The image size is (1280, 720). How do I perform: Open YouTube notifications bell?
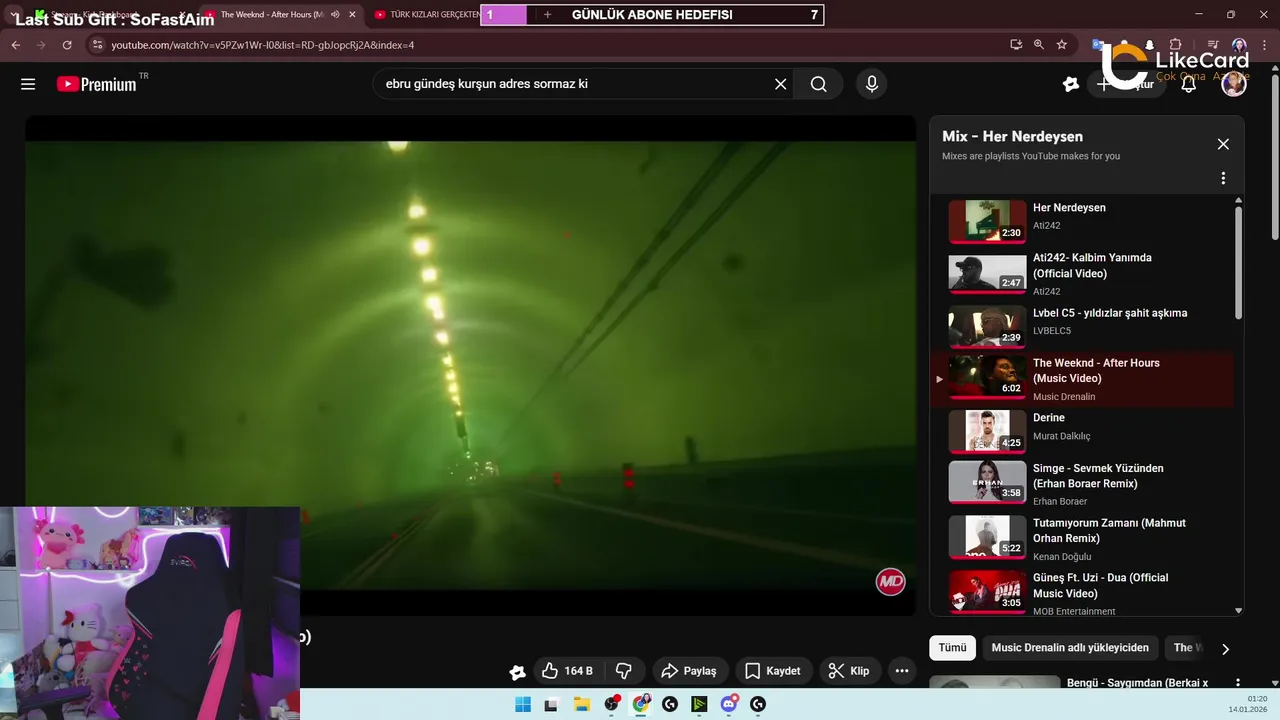(x=1188, y=84)
